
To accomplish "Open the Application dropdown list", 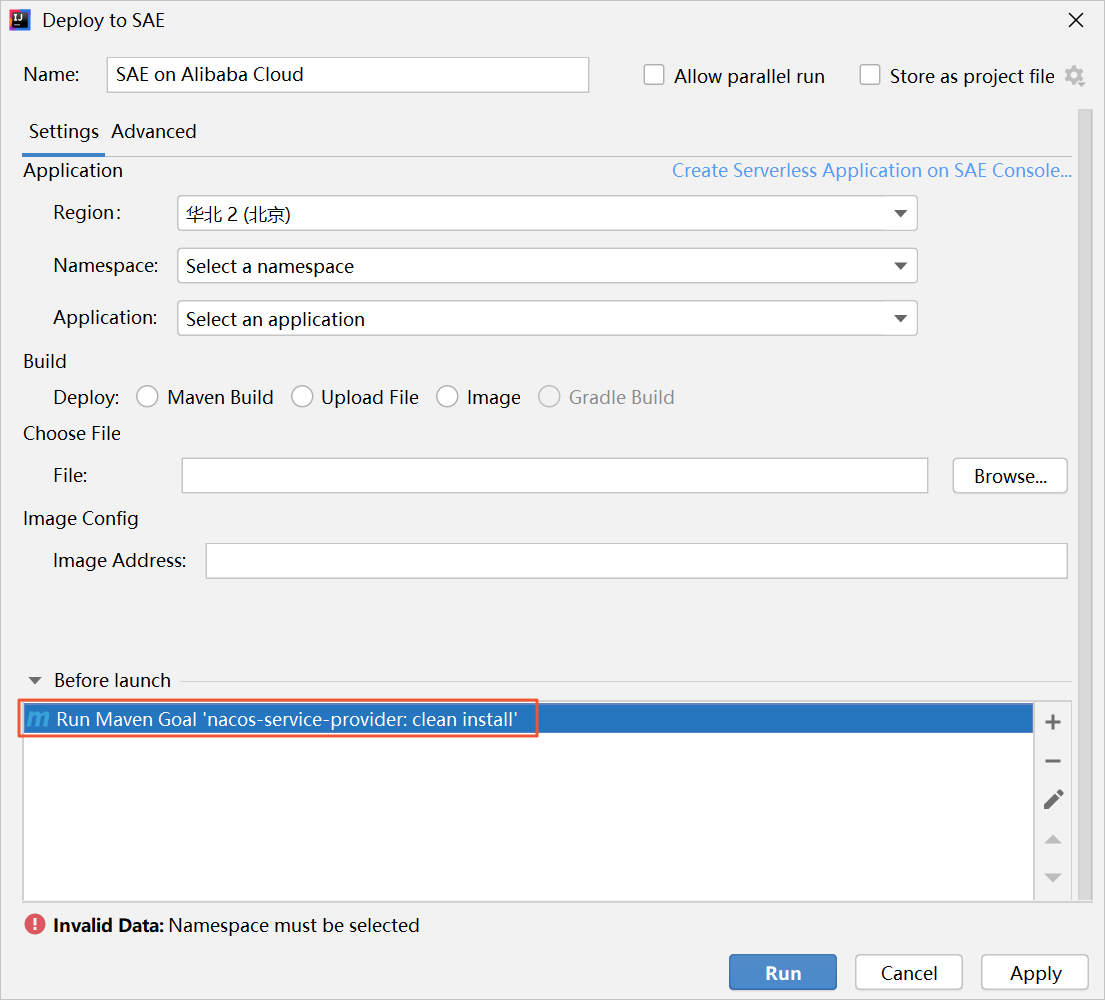I will pyautogui.click(x=547, y=319).
